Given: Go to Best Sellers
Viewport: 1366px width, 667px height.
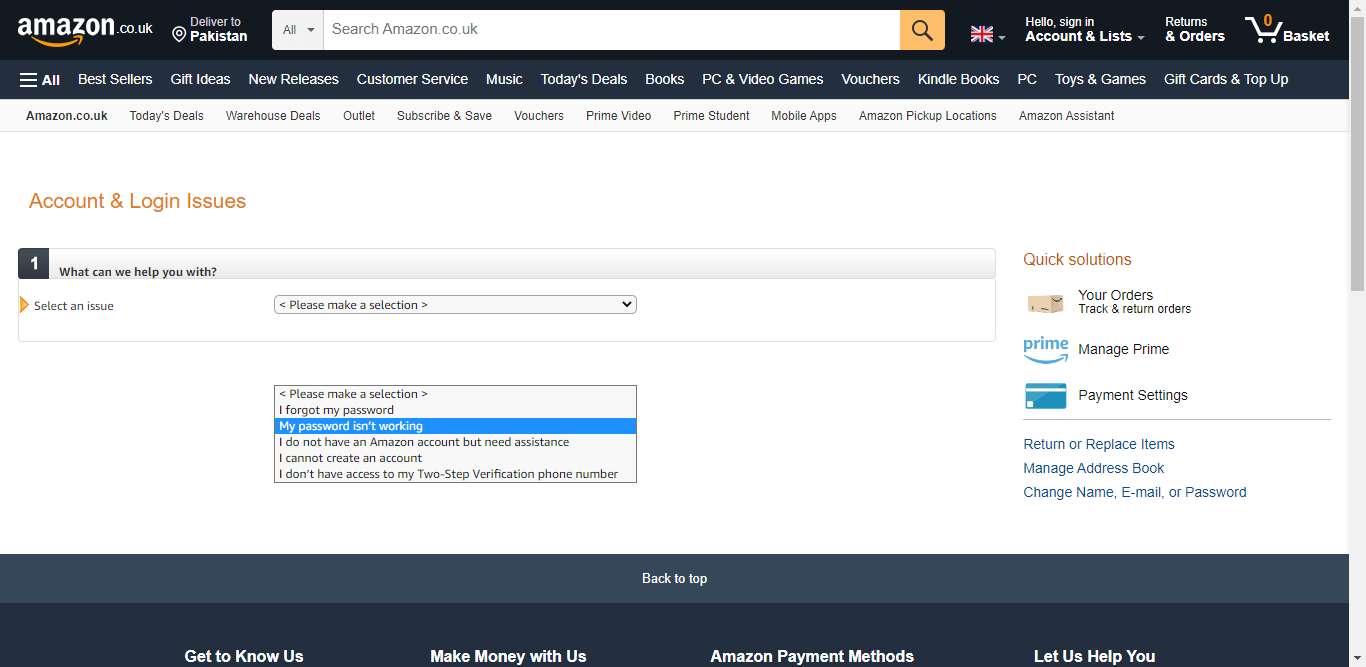Looking at the screenshot, I should pos(115,80).
